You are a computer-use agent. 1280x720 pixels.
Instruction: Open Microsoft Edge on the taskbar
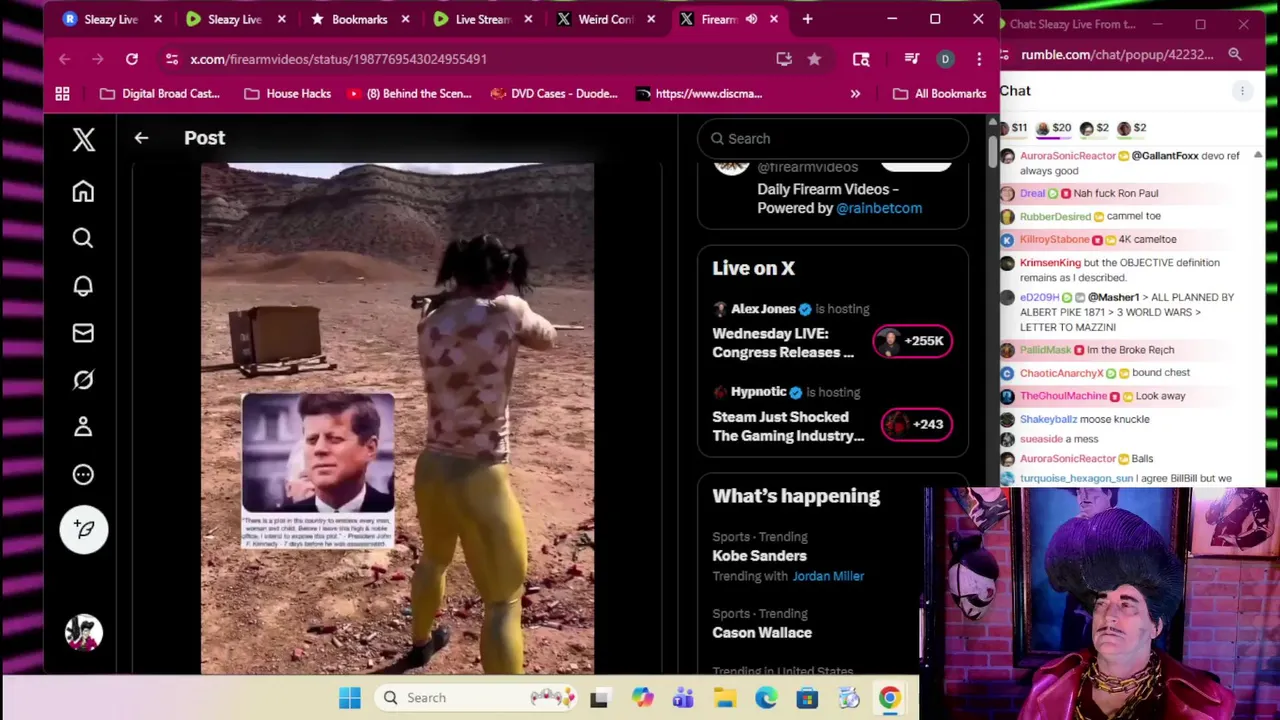766,698
